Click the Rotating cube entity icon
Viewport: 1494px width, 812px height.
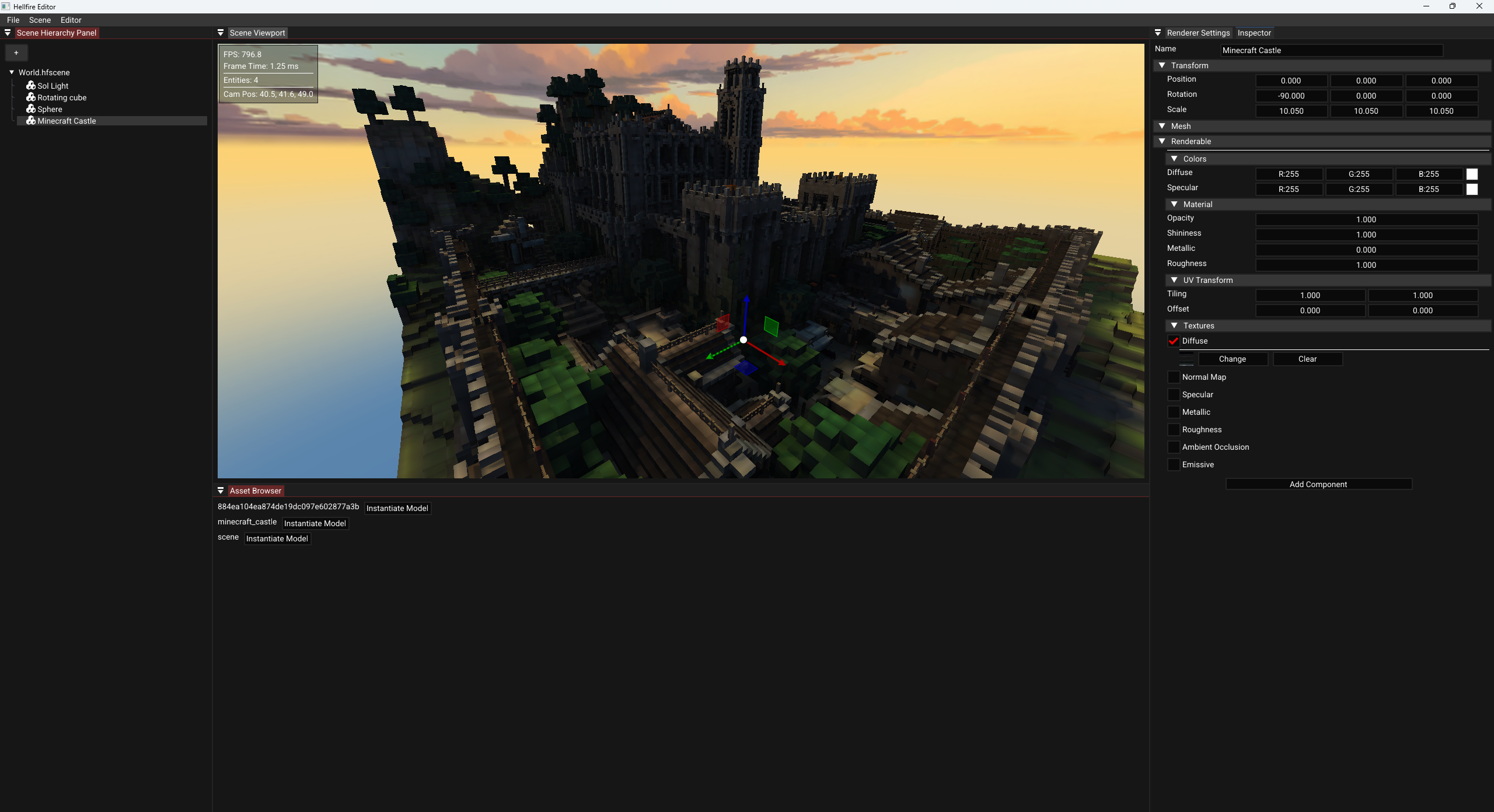(31, 97)
